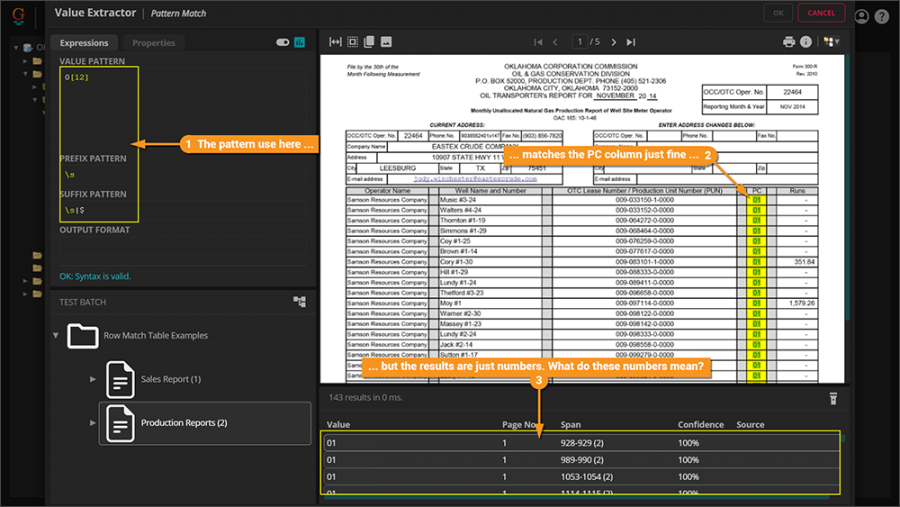This screenshot has height=507, width=900.
Task: Click the fit-page icon in viewer toolbar
Action: coord(352,42)
